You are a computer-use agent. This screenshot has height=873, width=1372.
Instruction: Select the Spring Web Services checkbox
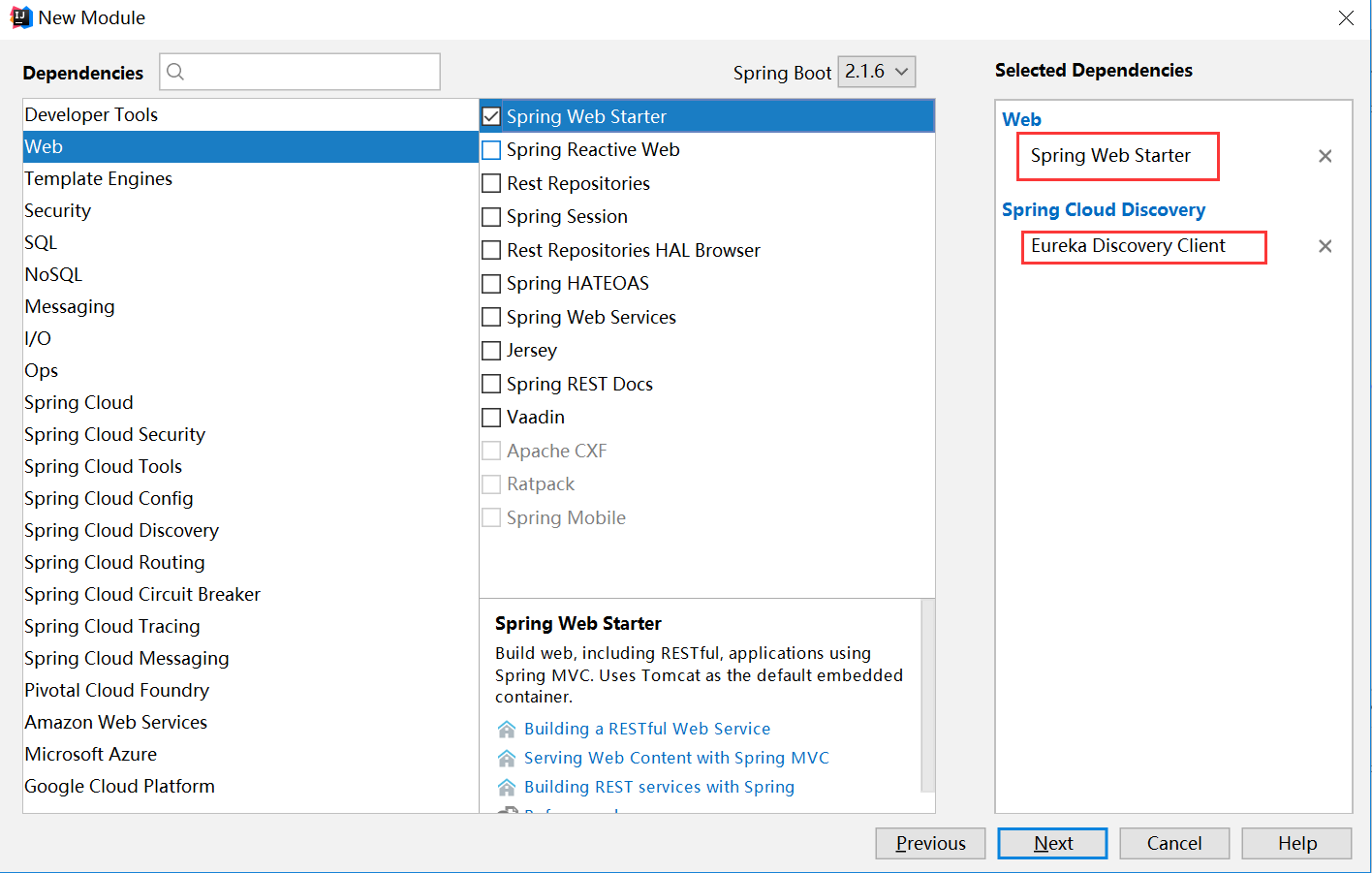coord(491,317)
